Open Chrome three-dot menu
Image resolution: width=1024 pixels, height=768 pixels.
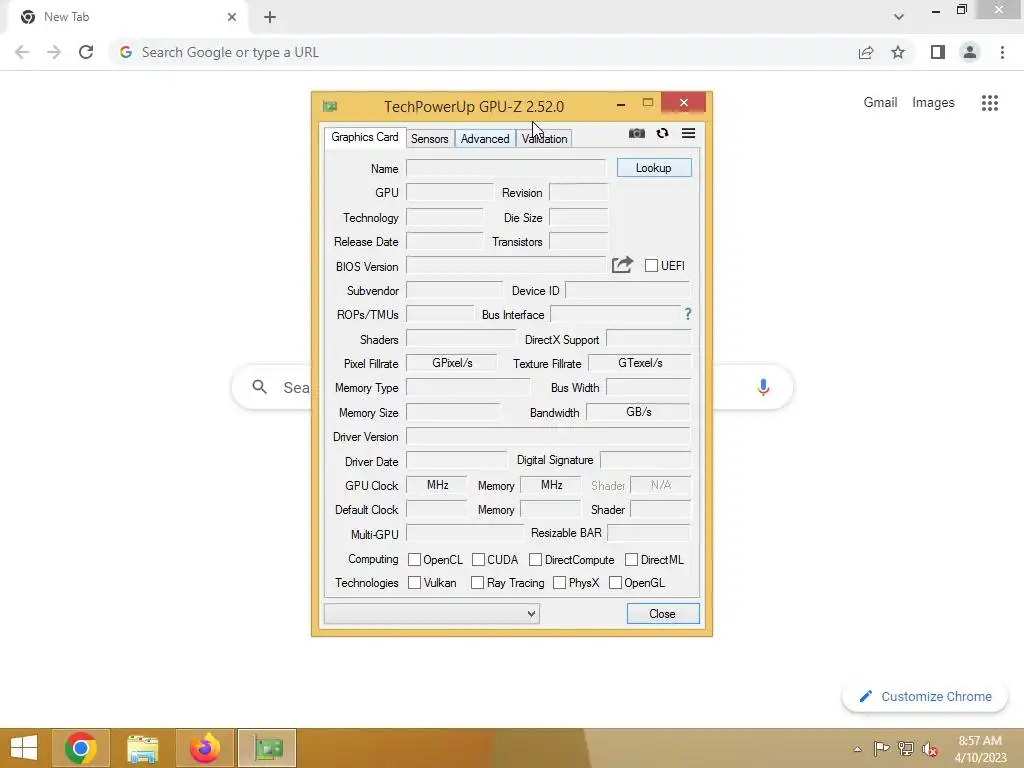[1002, 52]
